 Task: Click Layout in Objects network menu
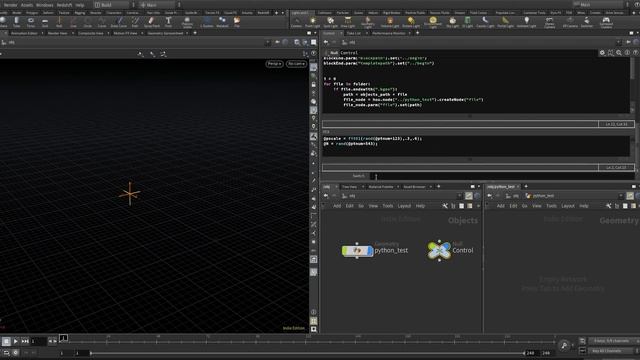click(x=404, y=206)
